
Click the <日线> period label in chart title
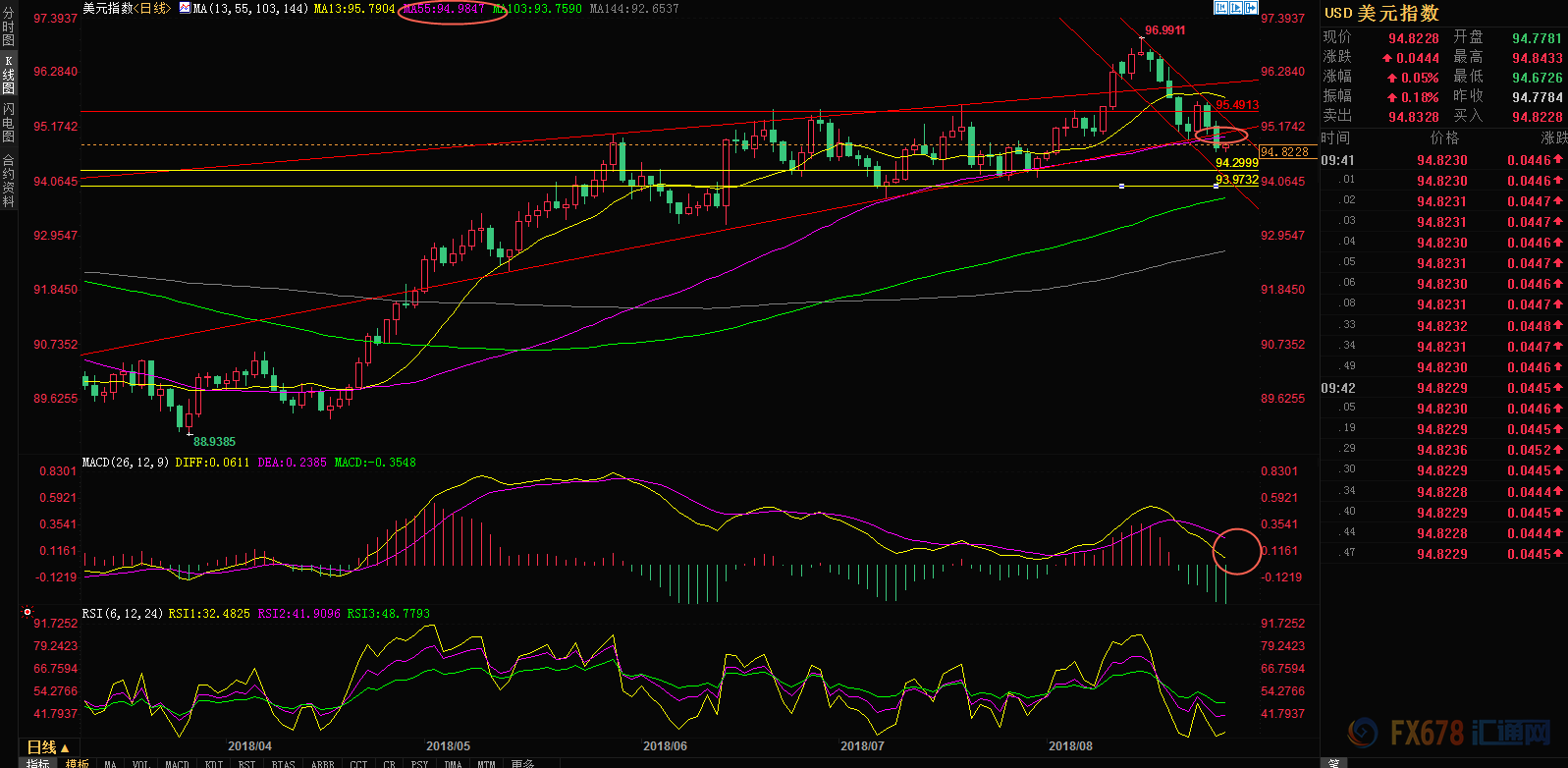click(x=150, y=8)
